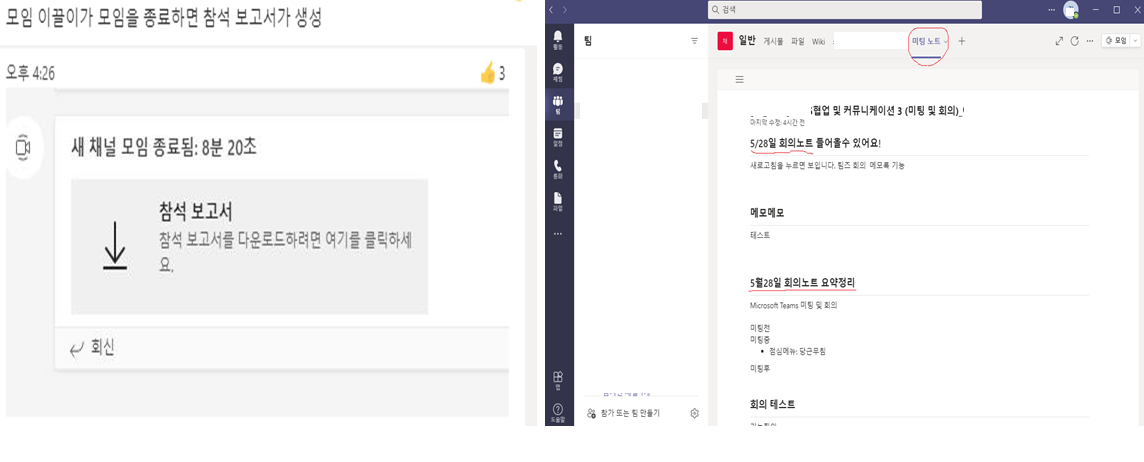1144x462 pixels.
Task: Switch to the 게시물 tab
Action: click(x=773, y=42)
